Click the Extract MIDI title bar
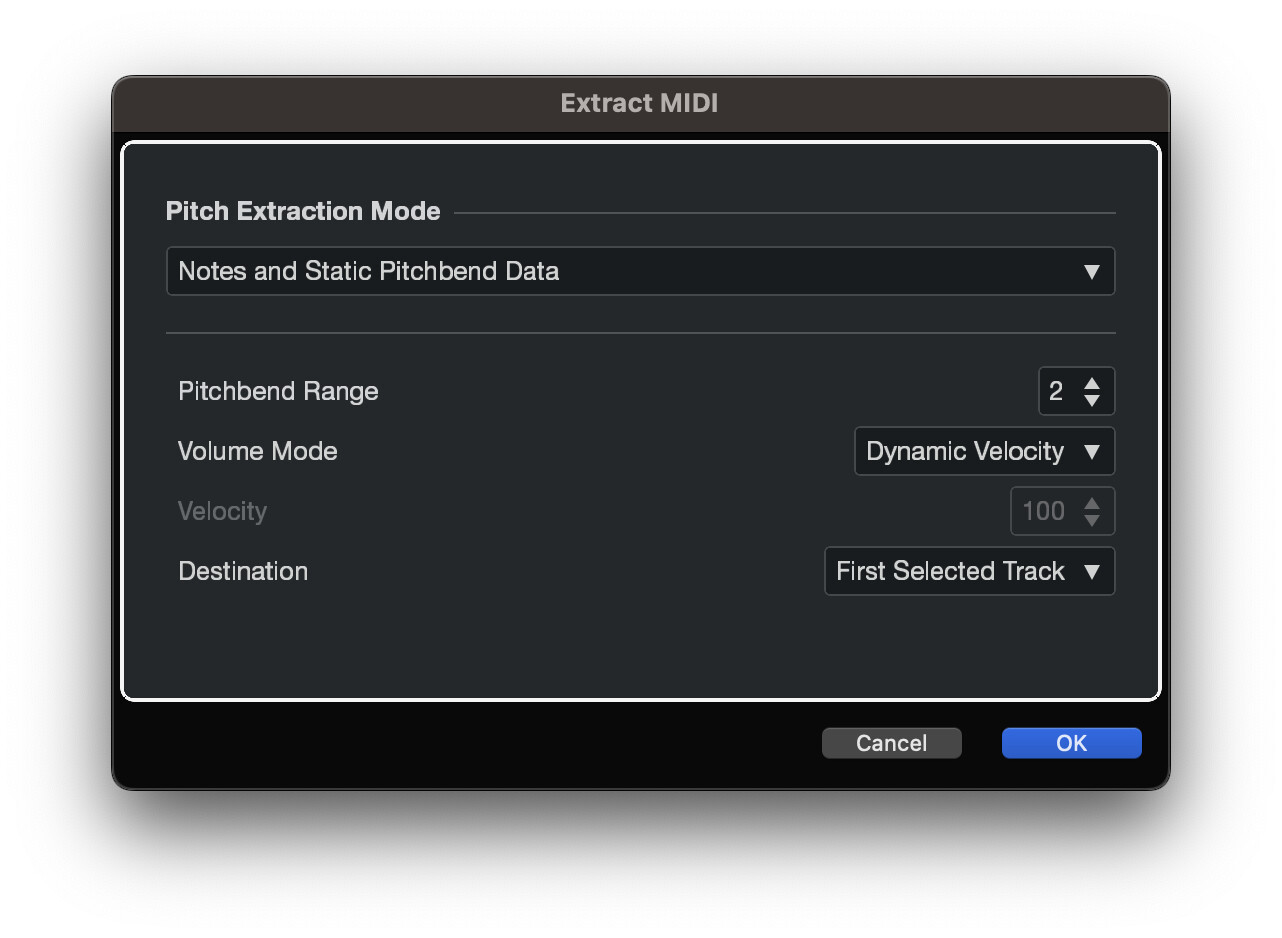Viewport: 1282px width, 938px height. click(640, 103)
